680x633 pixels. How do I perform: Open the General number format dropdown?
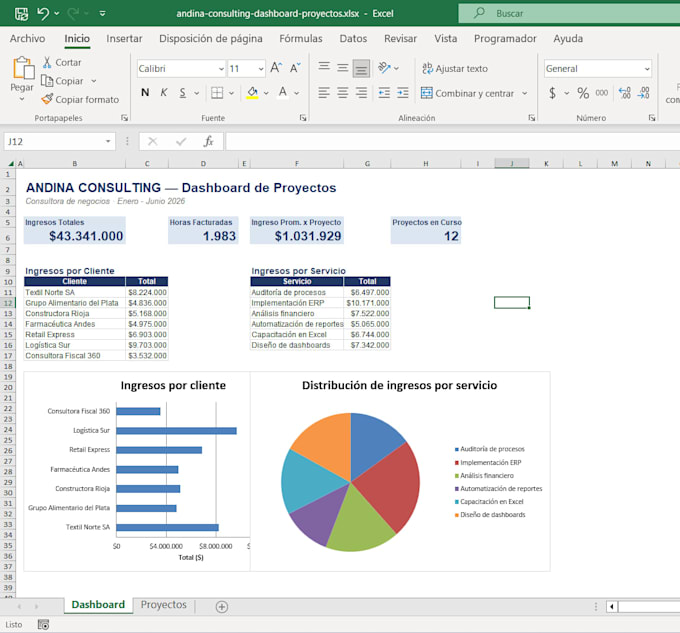tap(647, 69)
